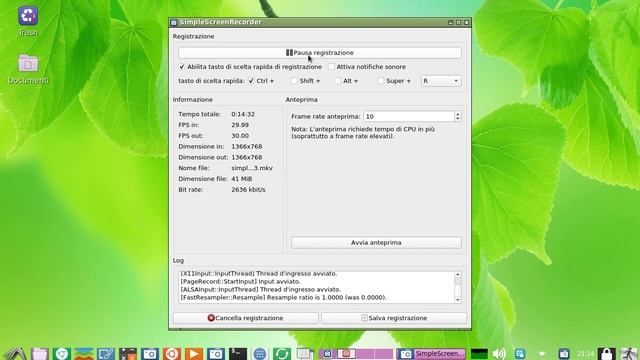Viewport: 640px width, 360px height.
Task: Enable the Shift + modifier checkbox
Action: coord(294,81)
